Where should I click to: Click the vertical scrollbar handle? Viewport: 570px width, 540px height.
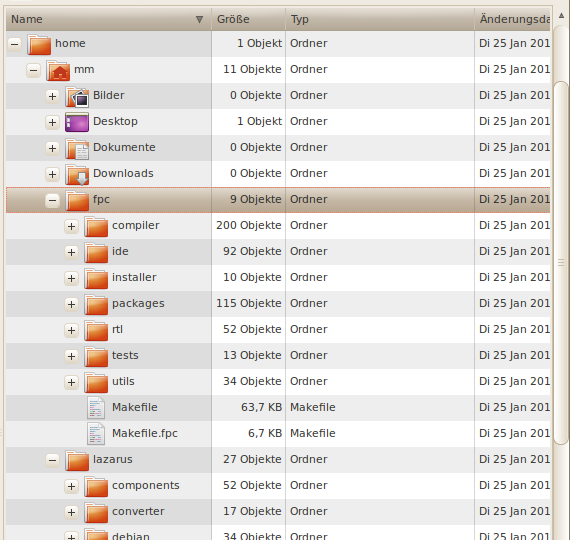click(x=561, y=263)
